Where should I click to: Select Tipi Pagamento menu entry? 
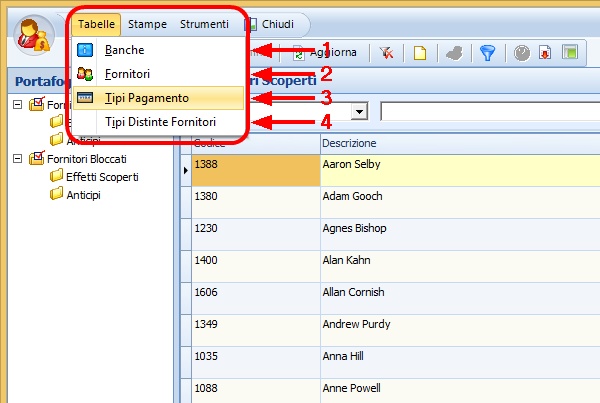146,98
